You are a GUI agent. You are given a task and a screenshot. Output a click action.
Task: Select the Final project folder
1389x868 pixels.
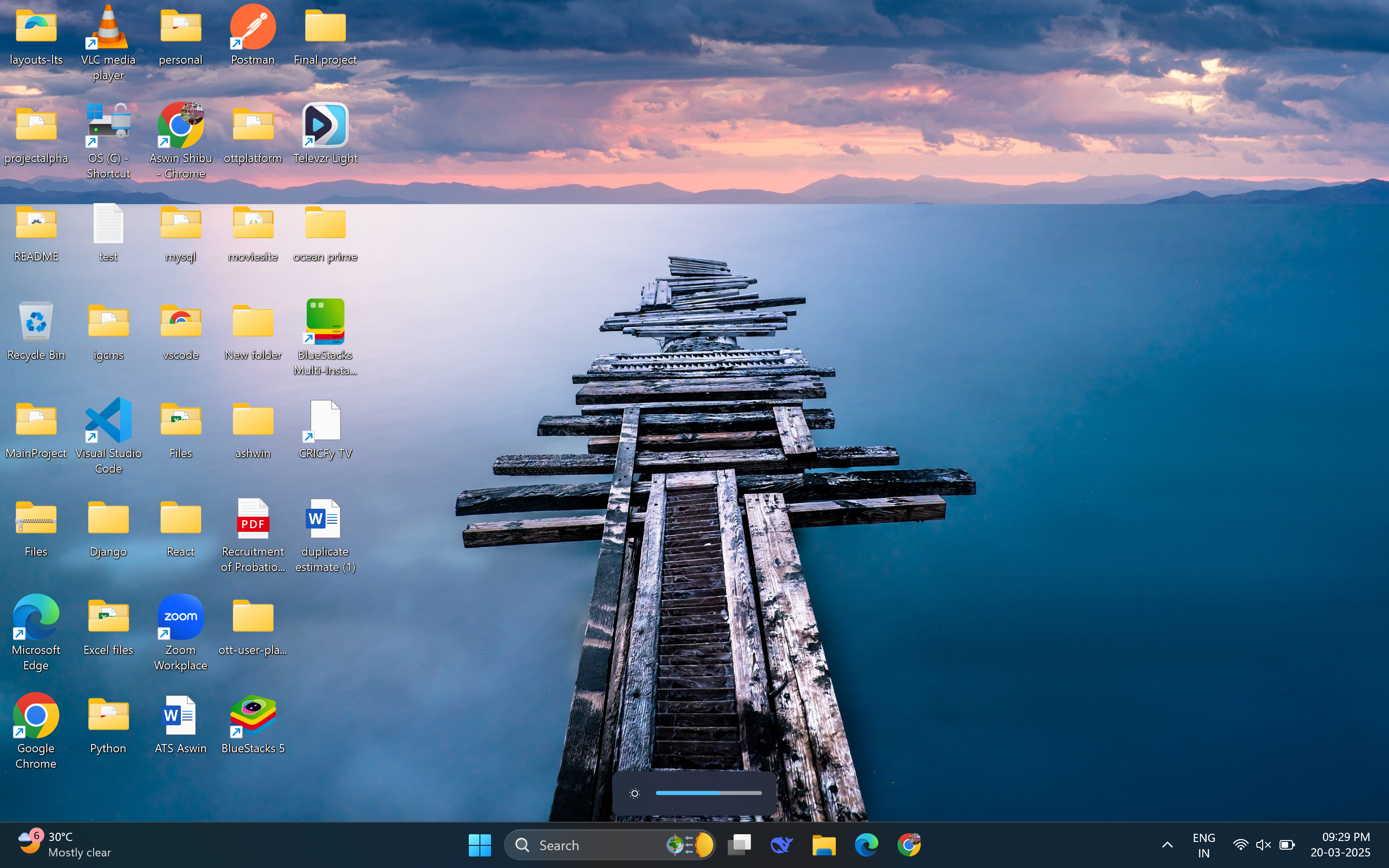[x=326, y=27]
